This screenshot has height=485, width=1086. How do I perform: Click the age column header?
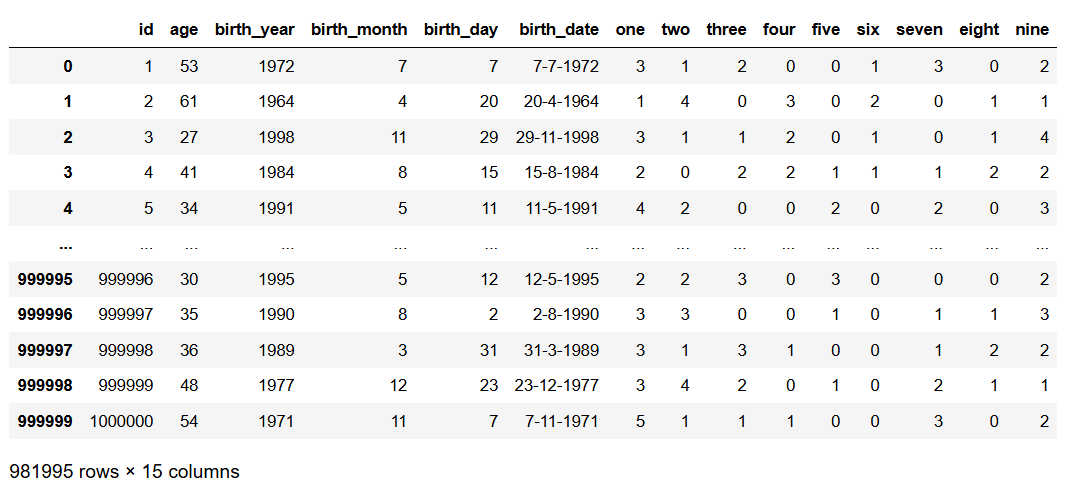(x=184, y=29)
